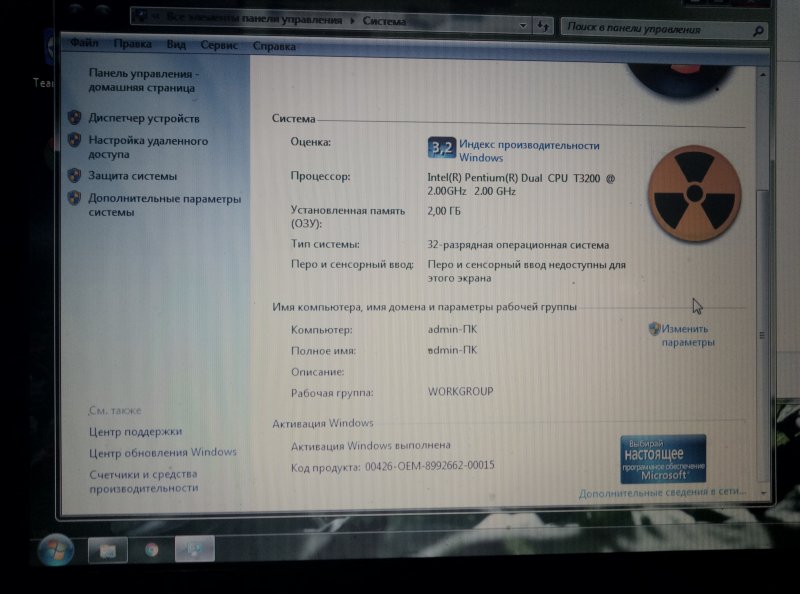The image size is (800, 594).
Task: Open the Explorer folder icon on taskbar
Action: point(107,549)
